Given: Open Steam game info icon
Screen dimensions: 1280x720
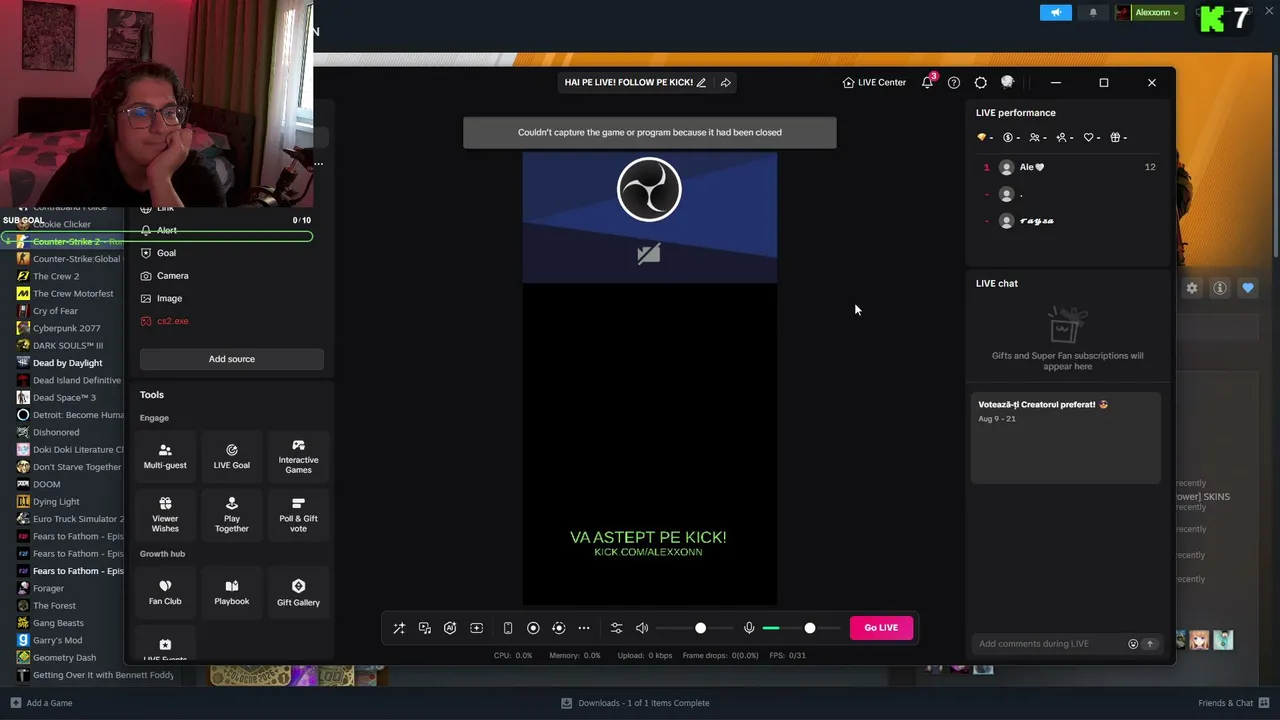Looking at the screenshot, I should (1220, 288).
